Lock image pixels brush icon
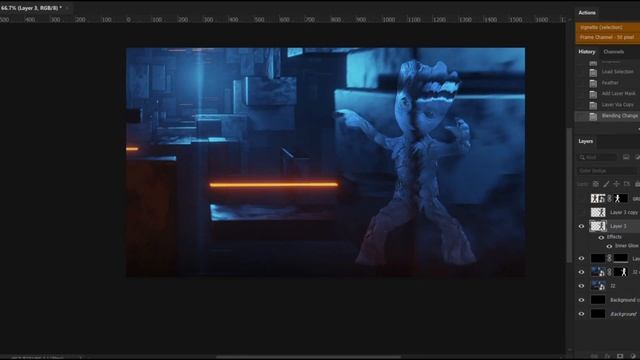This screenshot has width=640, height=360. coord(606,184)
